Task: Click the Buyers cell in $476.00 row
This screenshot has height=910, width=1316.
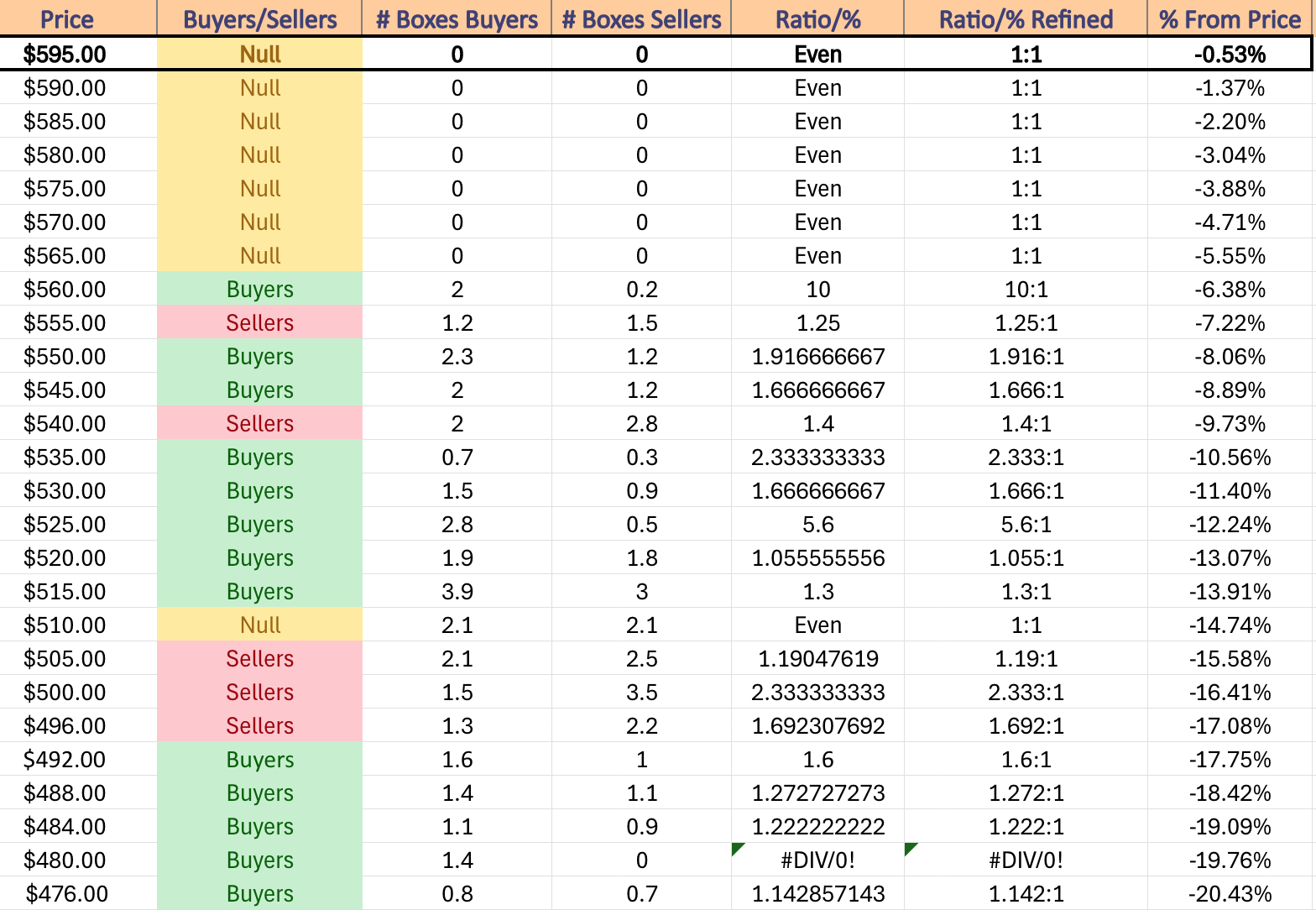Action: coord(259,893)
